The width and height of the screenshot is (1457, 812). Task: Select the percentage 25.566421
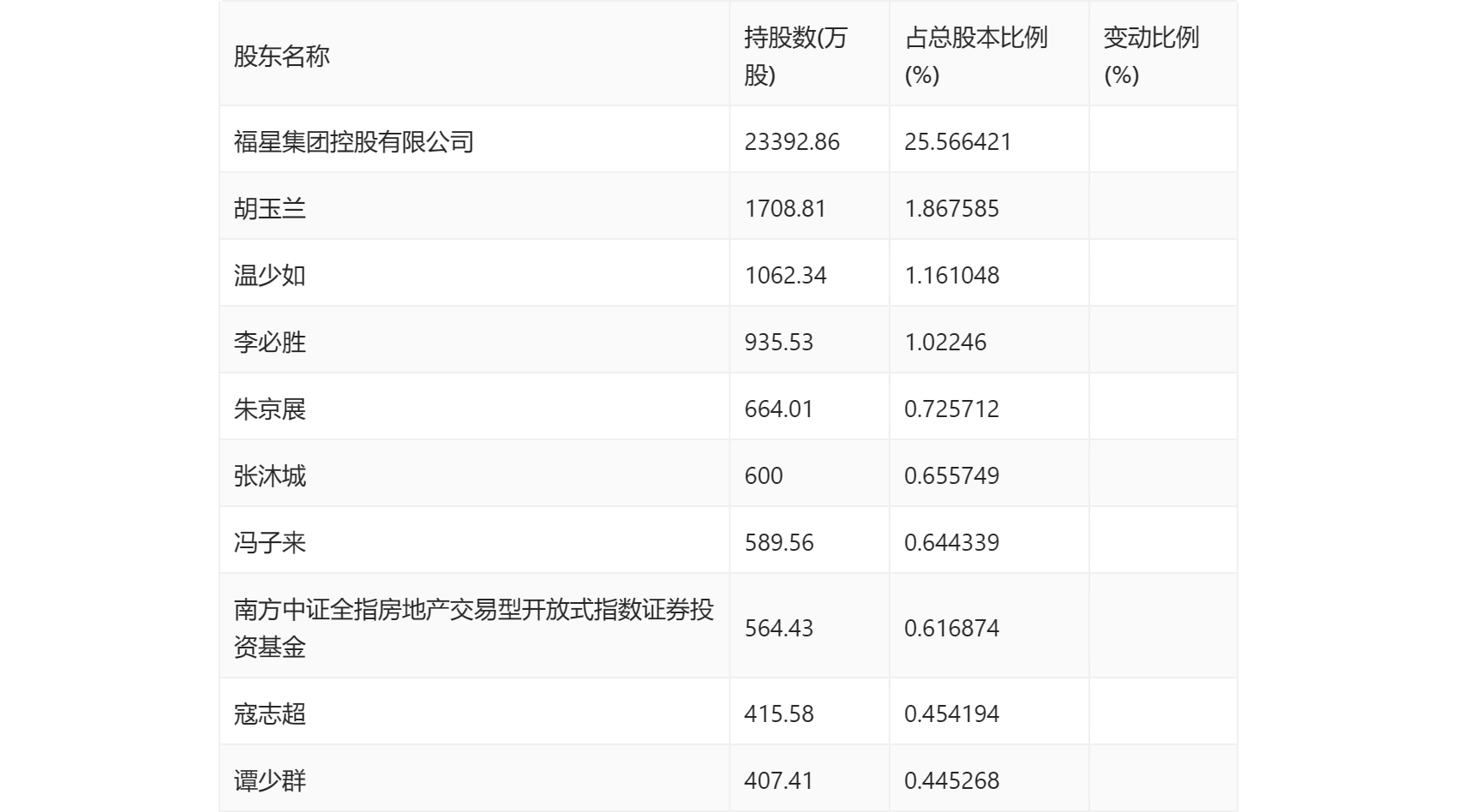(958, 142)
